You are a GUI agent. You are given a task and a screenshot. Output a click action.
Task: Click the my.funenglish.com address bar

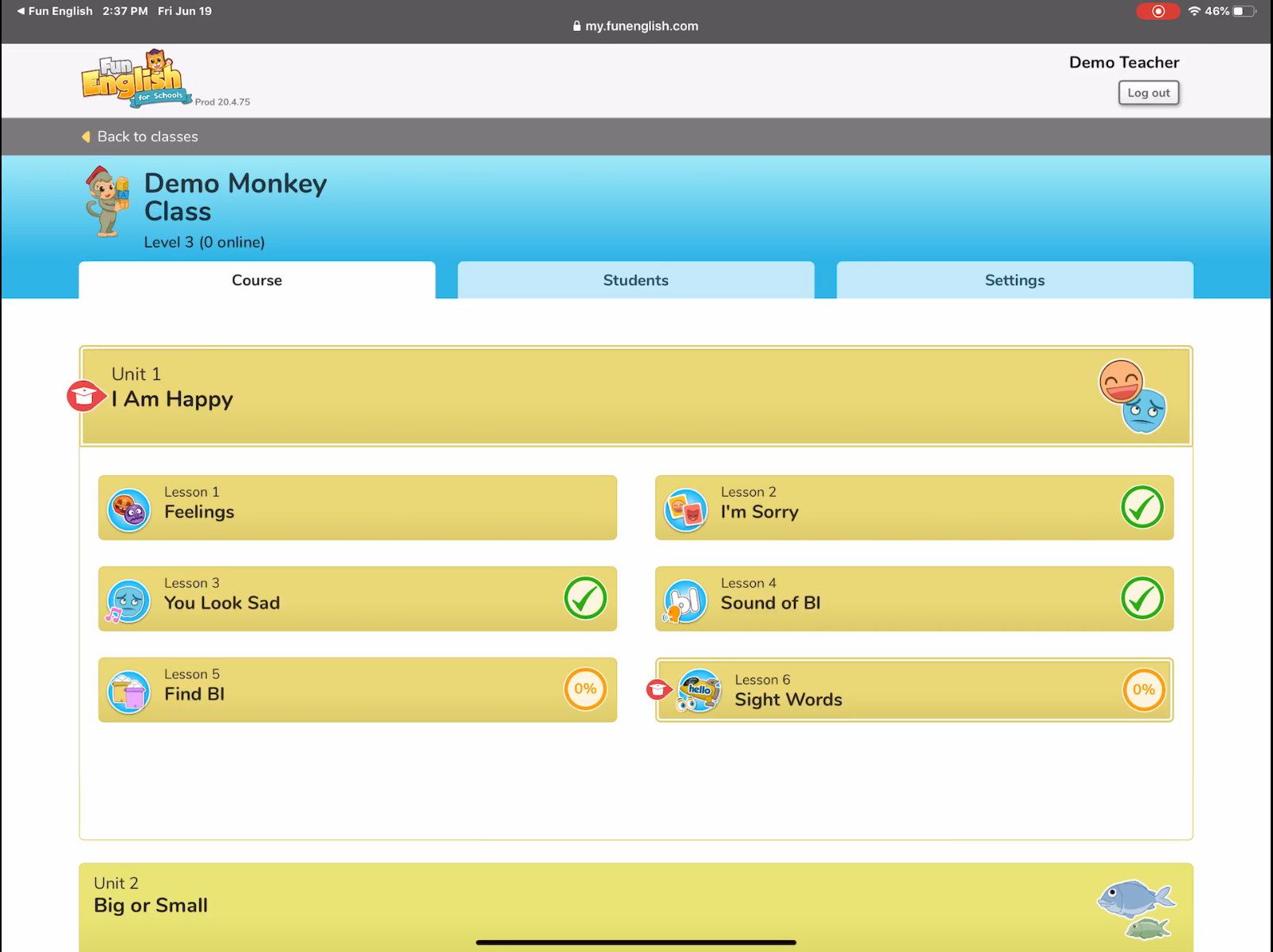coord(636,26)
